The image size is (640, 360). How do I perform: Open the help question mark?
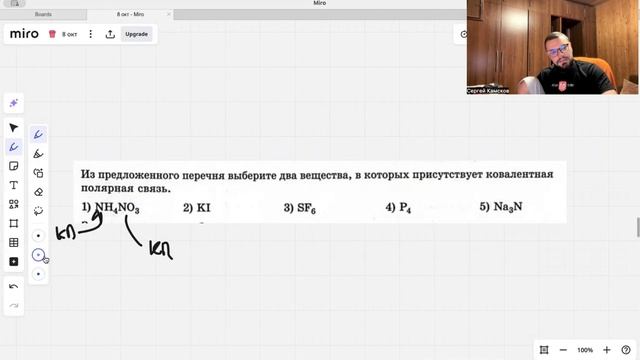coord(626,350)
